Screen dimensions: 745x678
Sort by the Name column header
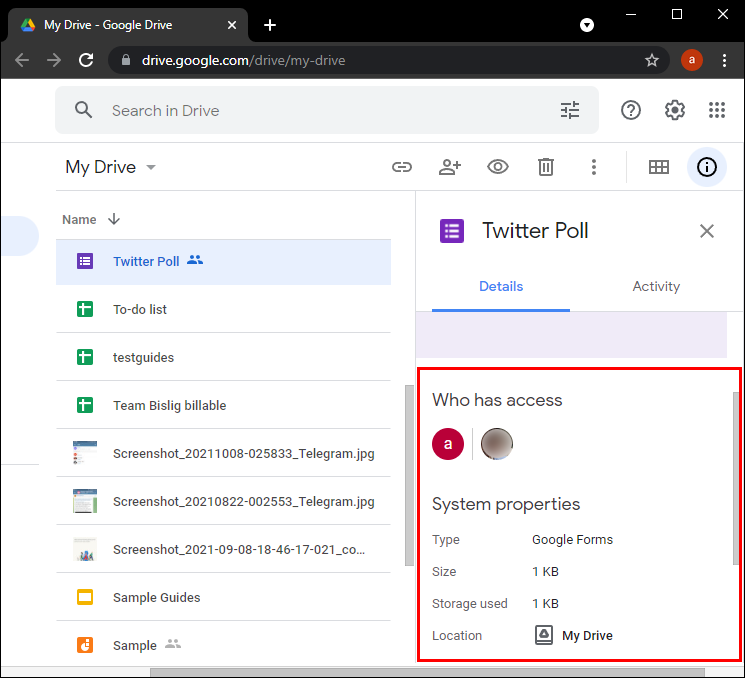(x=79, y=220)
